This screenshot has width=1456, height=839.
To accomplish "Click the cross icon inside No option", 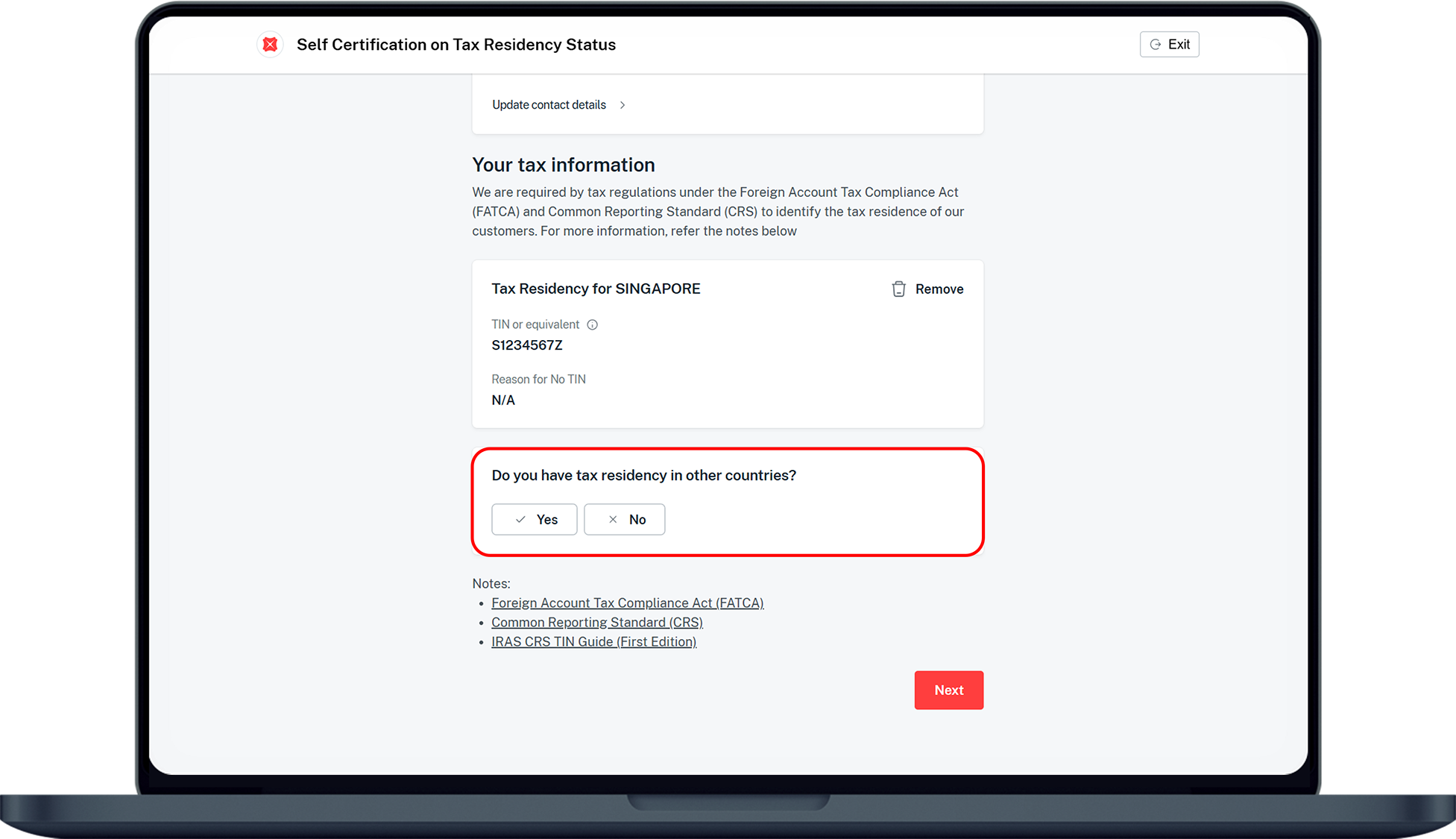I will tap(613, 520).
